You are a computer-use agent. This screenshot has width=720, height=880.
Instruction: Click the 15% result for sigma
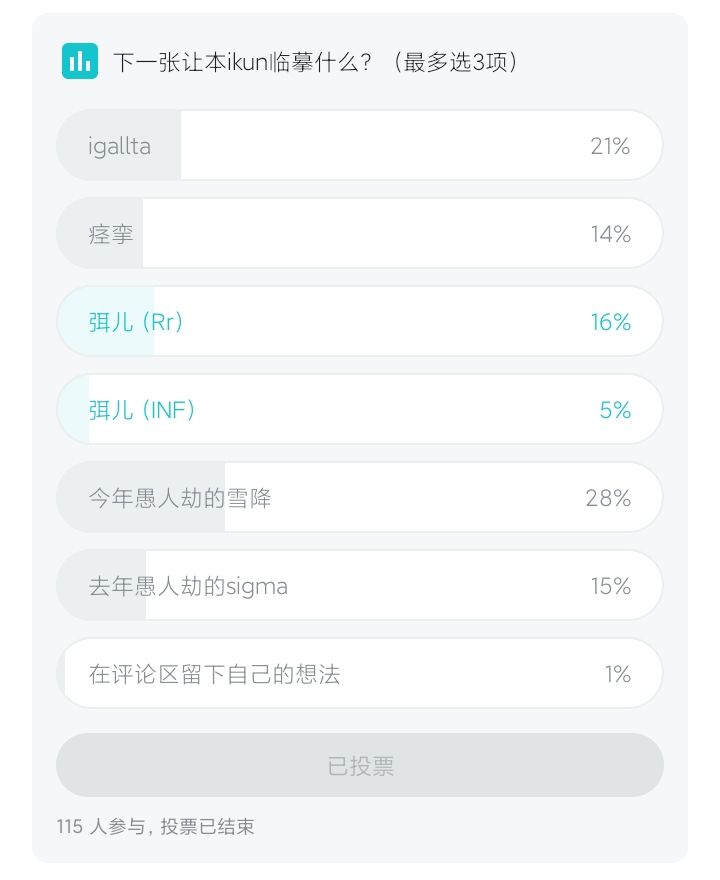[610, 586]
